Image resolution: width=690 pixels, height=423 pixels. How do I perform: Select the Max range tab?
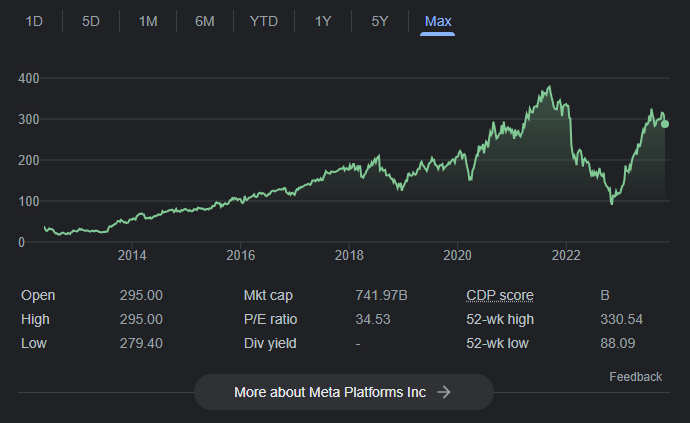(x=438, y=21)
